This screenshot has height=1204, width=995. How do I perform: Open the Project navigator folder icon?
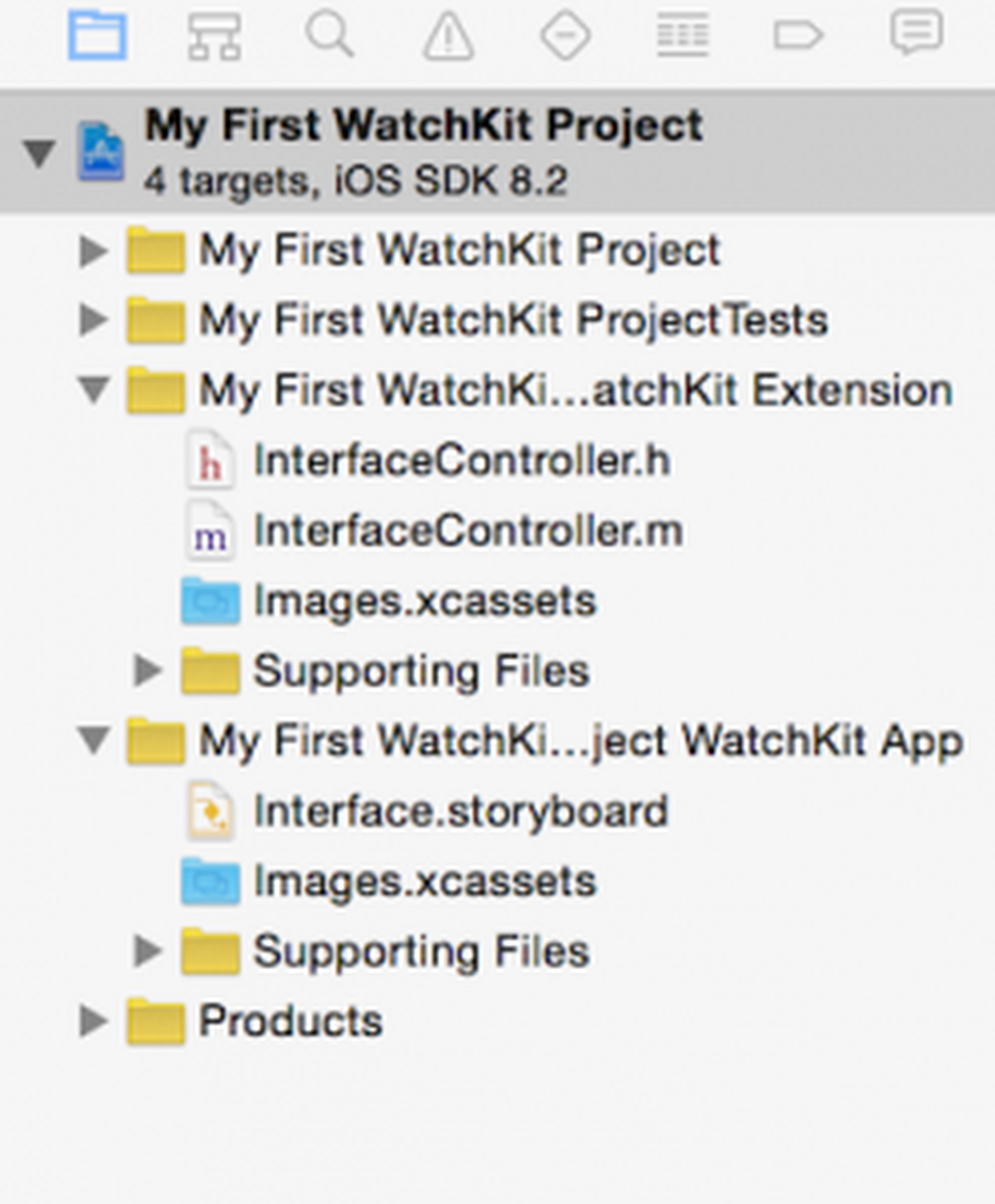pos(98,36)
